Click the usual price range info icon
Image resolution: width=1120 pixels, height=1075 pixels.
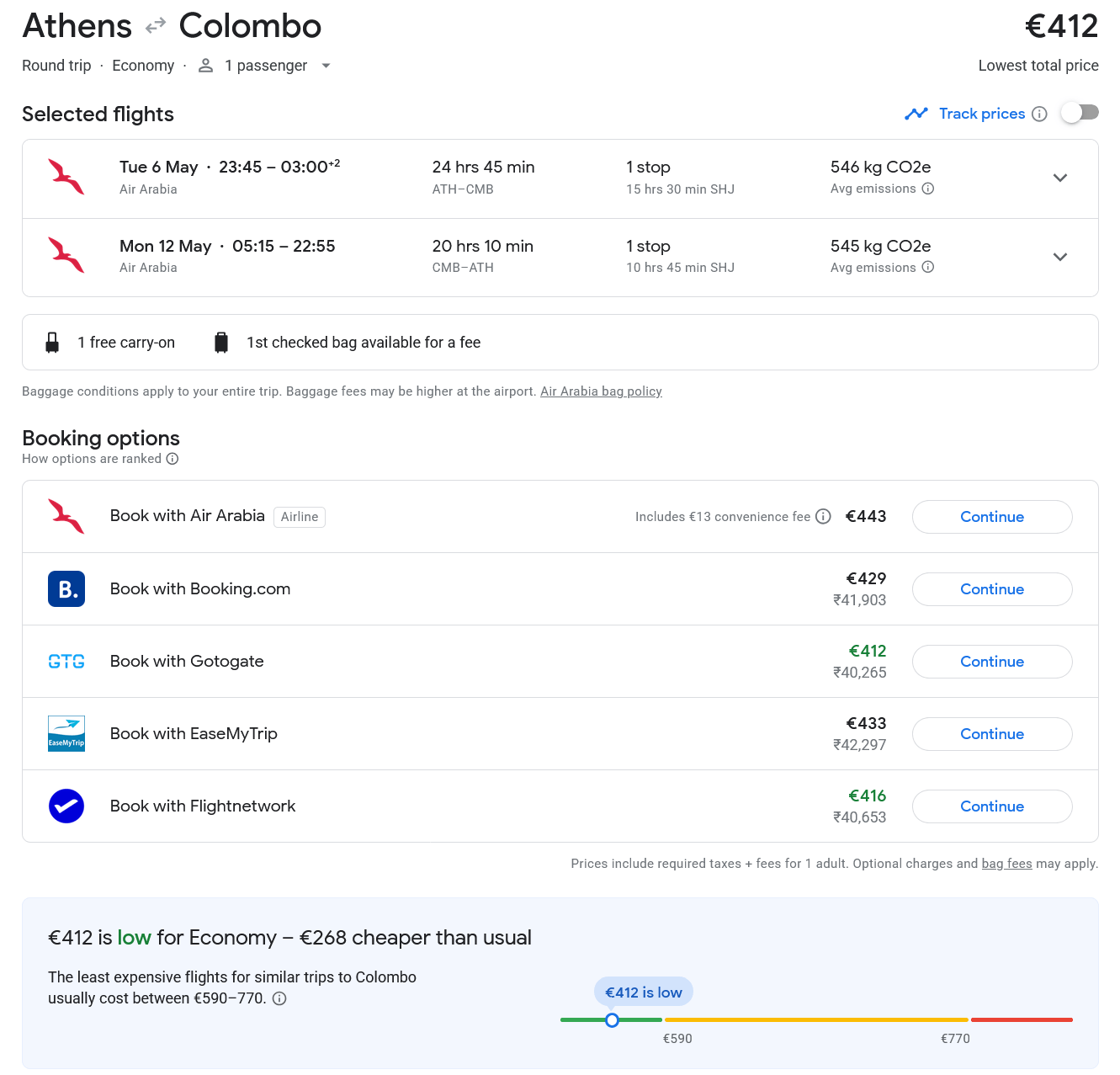[279, 998]
